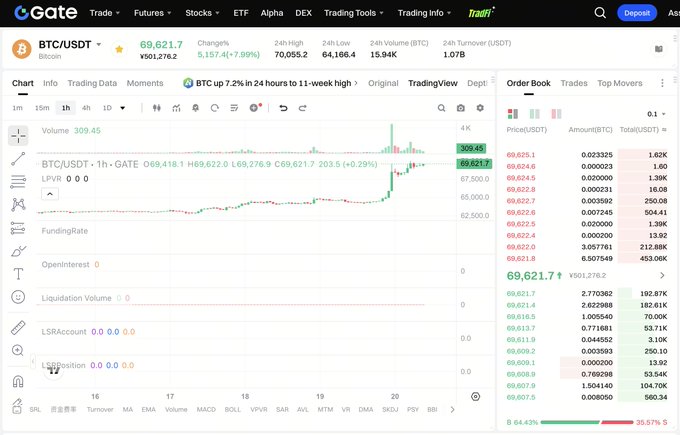
Task: Expand more timeframes dropdown arrow
Action: [x=123, y=108]
